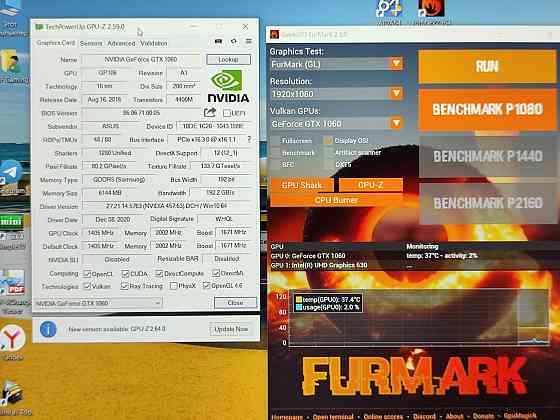Toggle CUDA checkbox
Viewport: 560px width, 420px height.
pos(125,274)
